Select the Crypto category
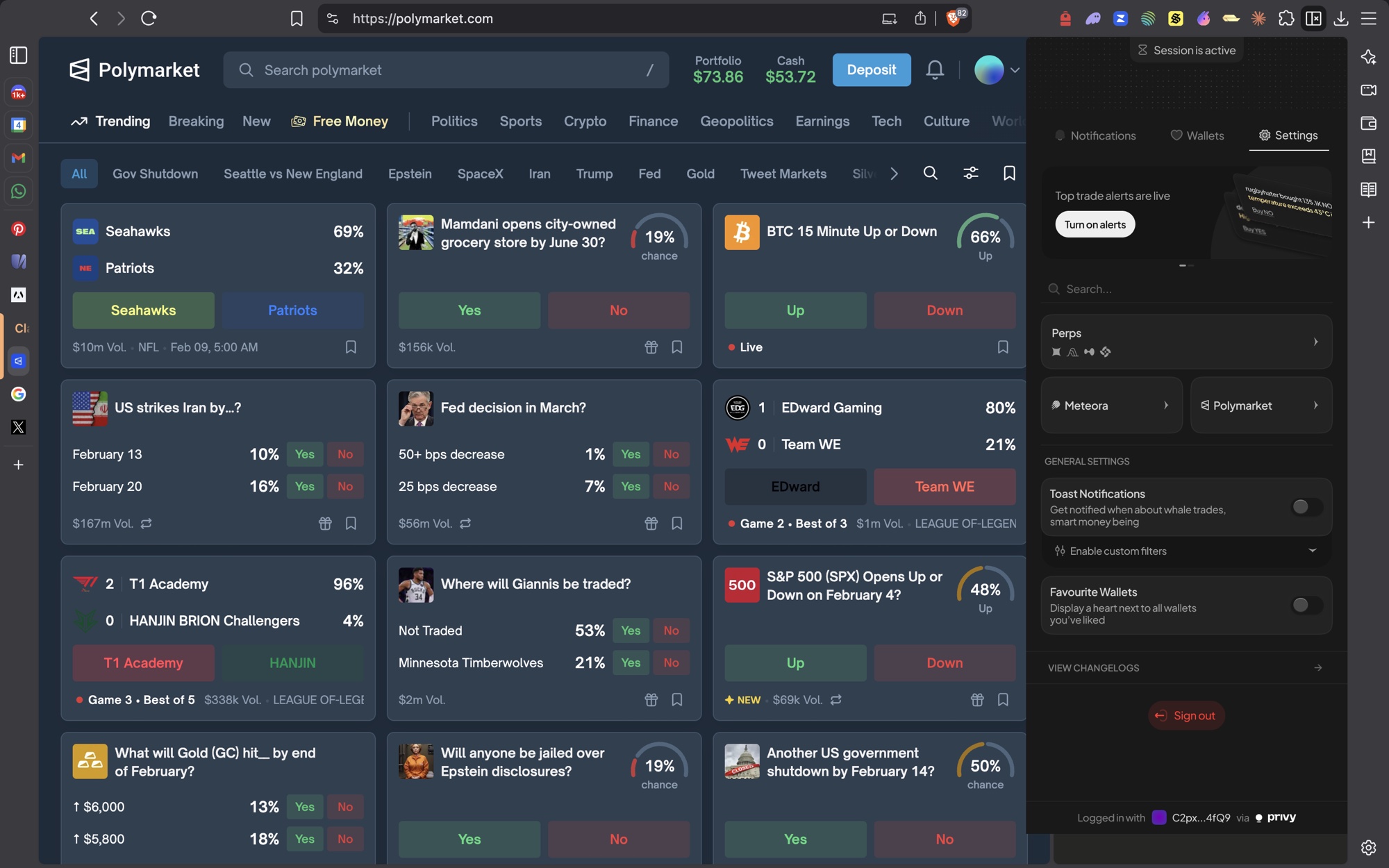1389x868 pixels. tap(585, 121)
